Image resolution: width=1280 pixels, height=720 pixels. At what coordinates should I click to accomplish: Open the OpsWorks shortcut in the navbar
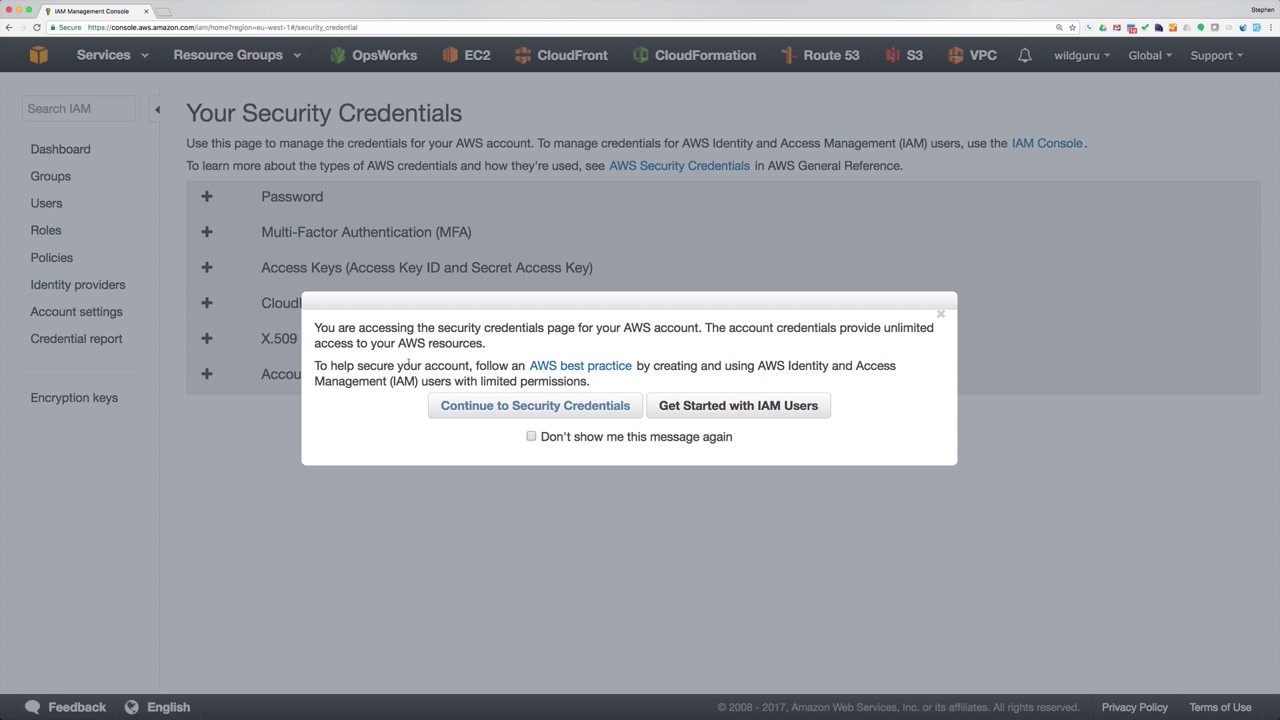tap(373, 55)
